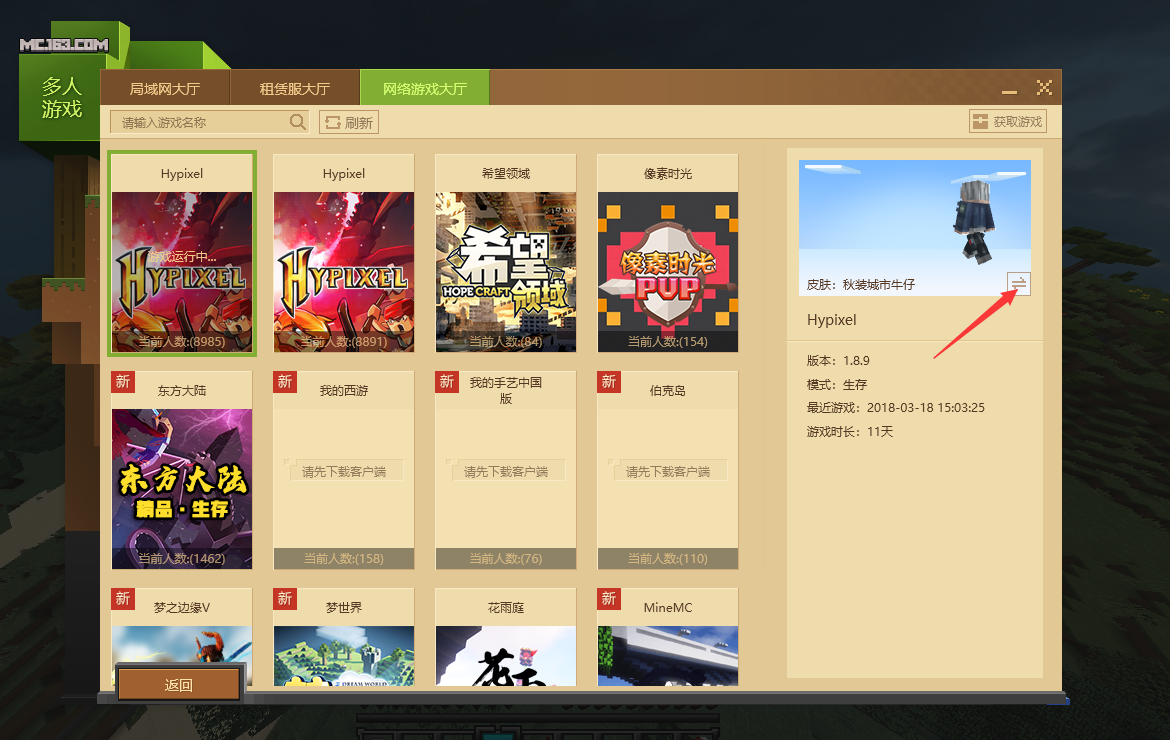The width and height of the screenshot is (1170, 740).
Task: Minimize the game lobby window
Action: [x=1010, y=88]
